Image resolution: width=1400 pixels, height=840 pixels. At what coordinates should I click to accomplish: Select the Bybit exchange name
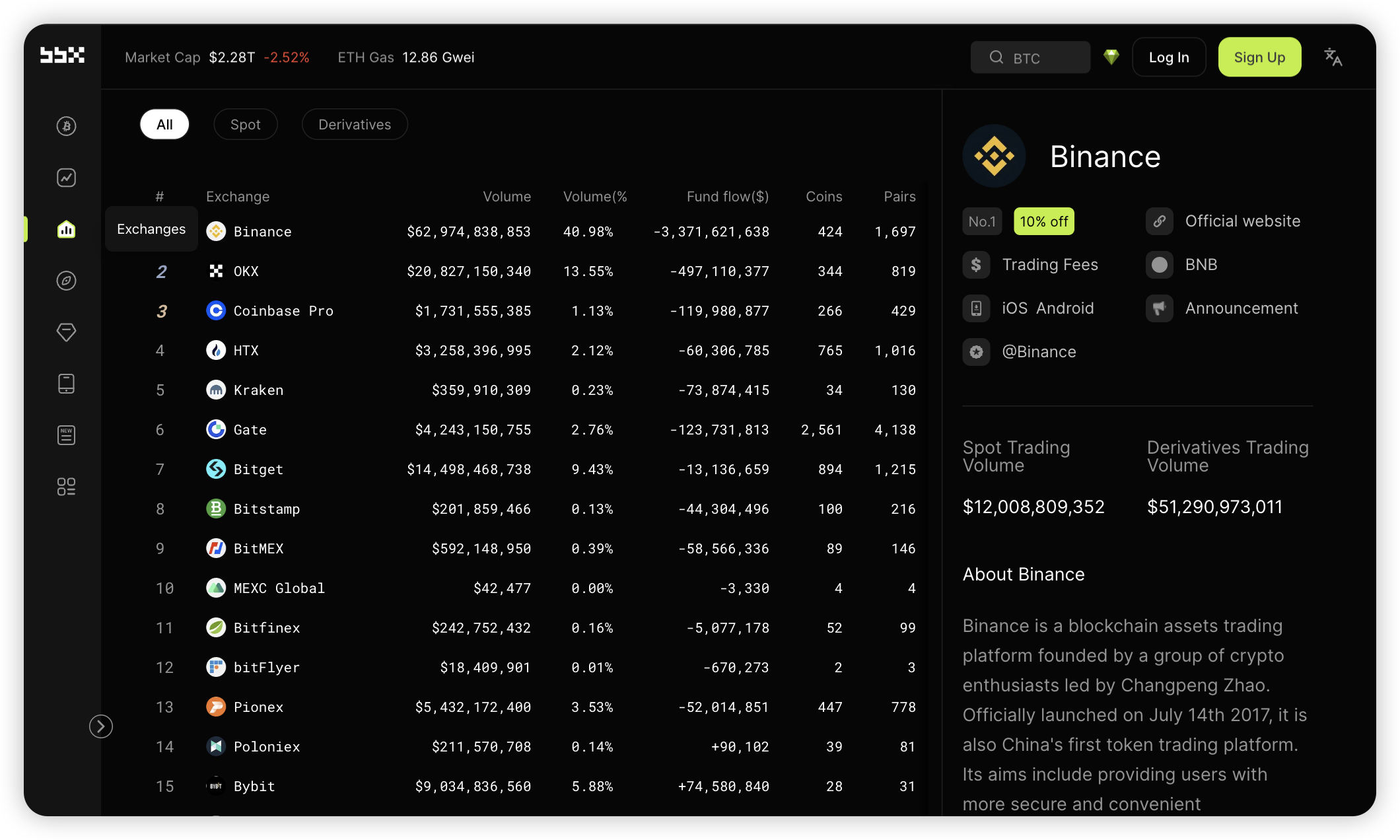pos(254,787)
